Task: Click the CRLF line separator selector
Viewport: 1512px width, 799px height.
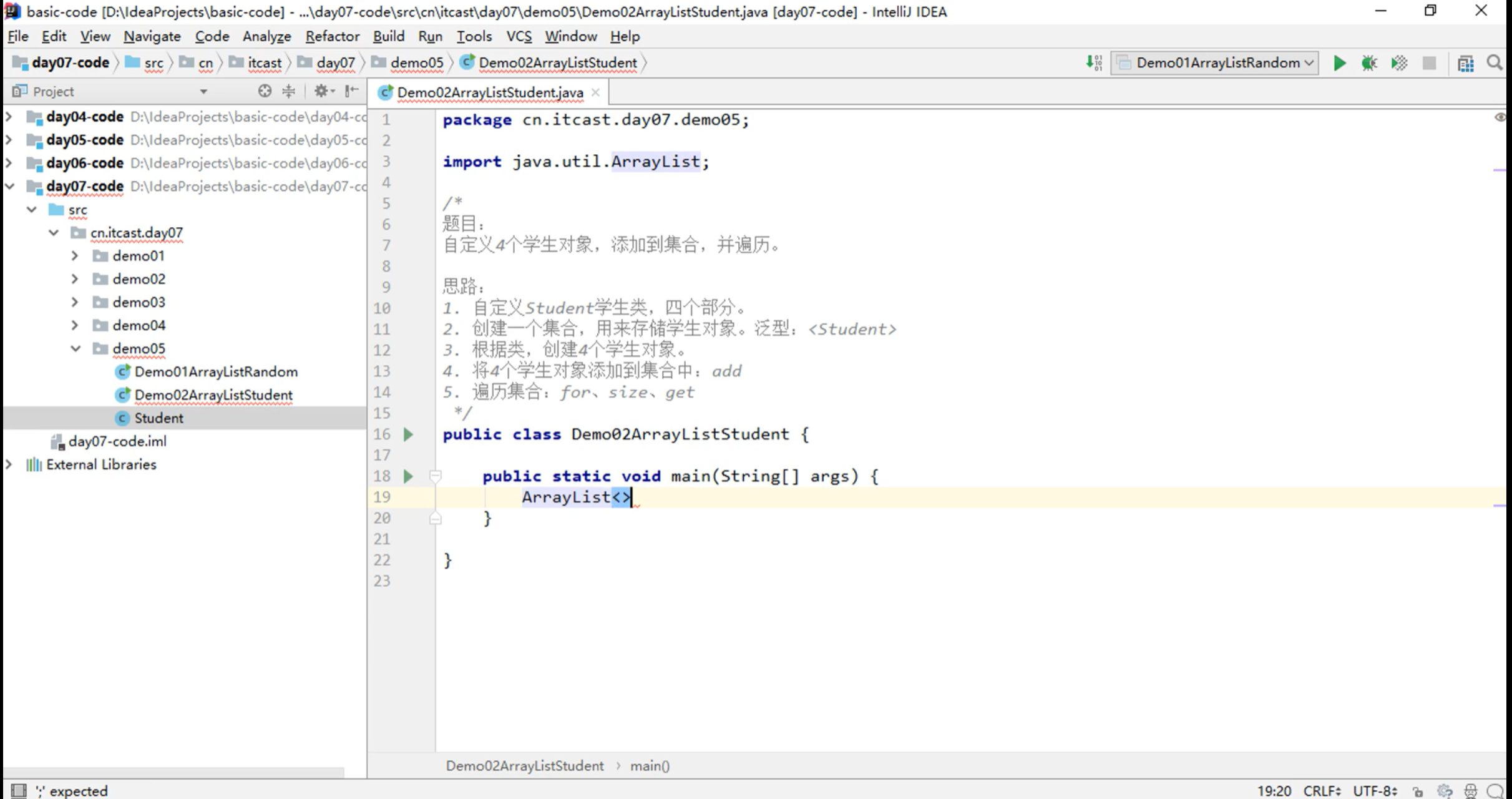Action: pos(1321,791)
